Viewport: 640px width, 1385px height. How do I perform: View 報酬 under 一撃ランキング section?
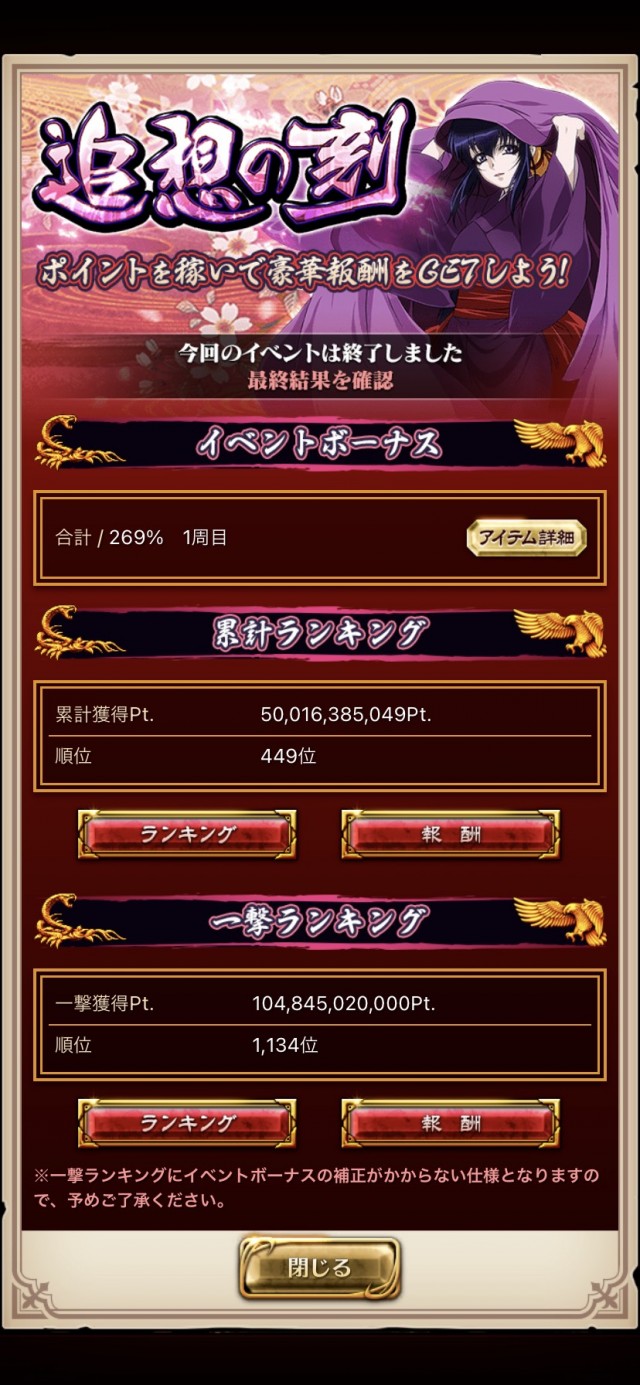[451, 1123]
